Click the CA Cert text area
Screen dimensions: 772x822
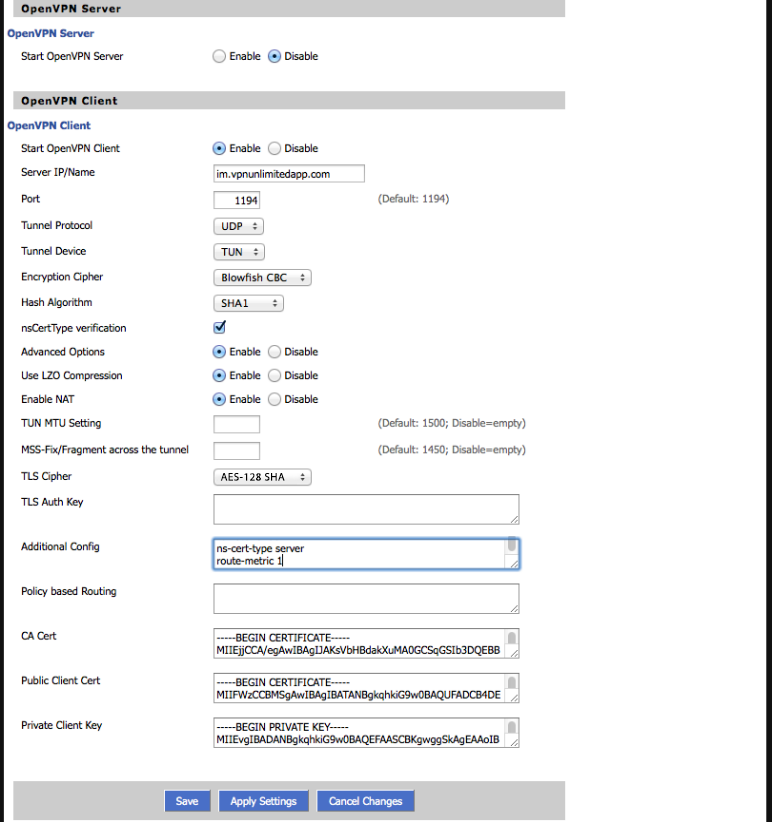point(366,643)
